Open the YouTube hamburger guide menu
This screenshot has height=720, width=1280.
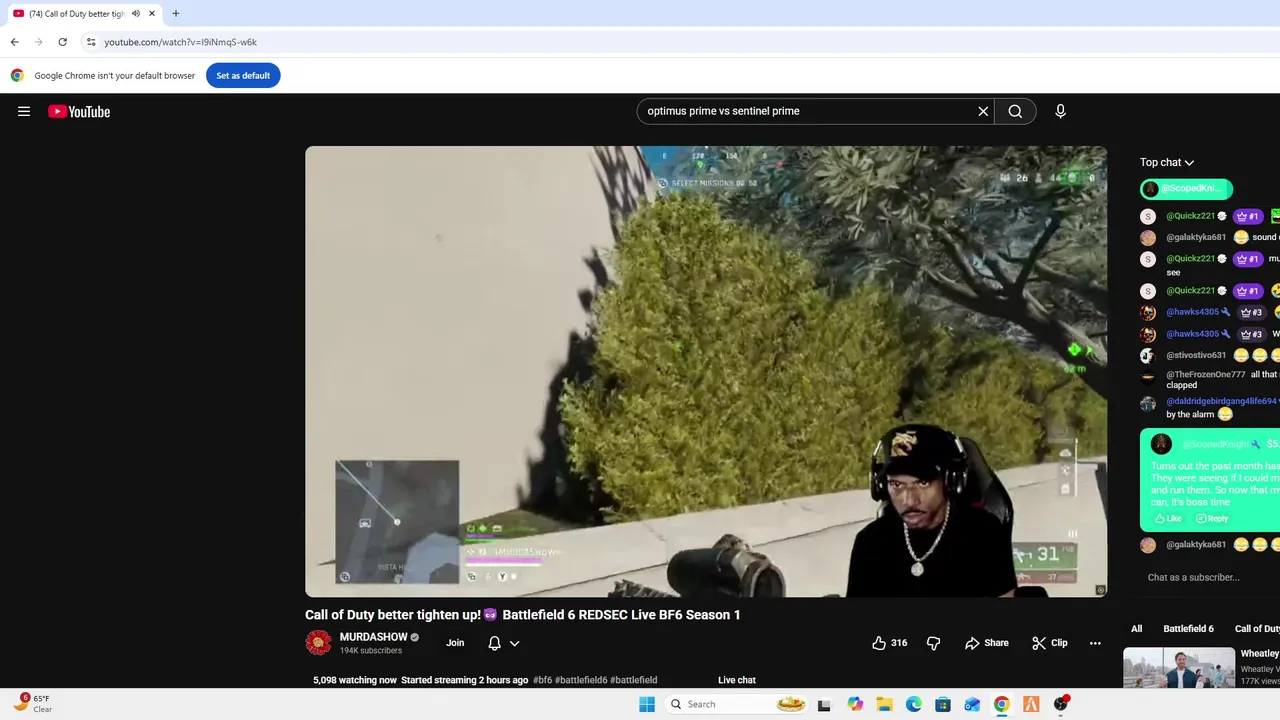click(x=24, y=111)
